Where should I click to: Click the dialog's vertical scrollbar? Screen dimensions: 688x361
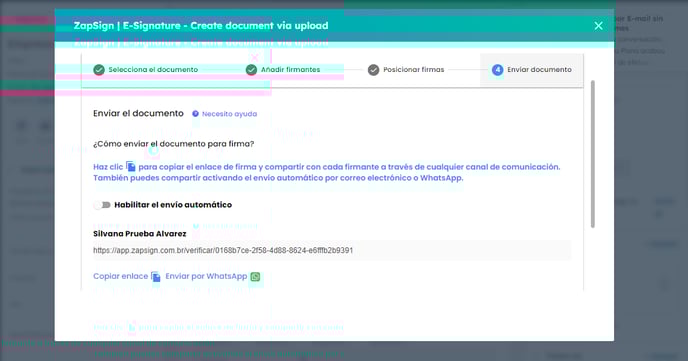pos(593,154)
